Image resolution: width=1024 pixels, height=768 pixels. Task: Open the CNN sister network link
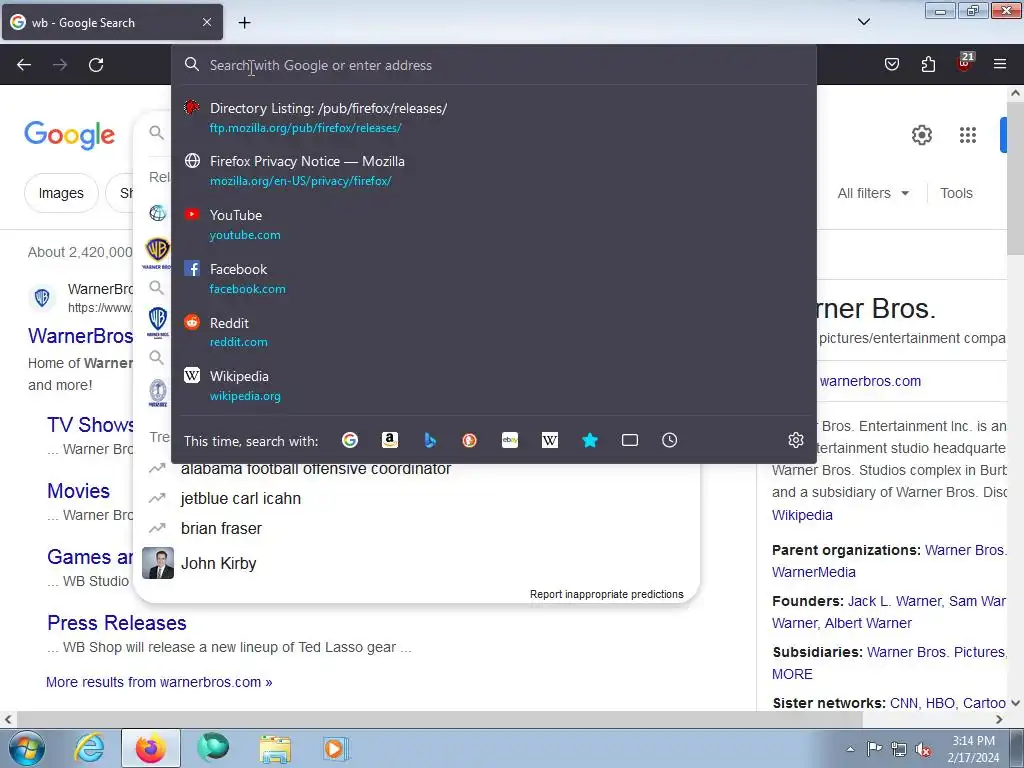point(904,703)
